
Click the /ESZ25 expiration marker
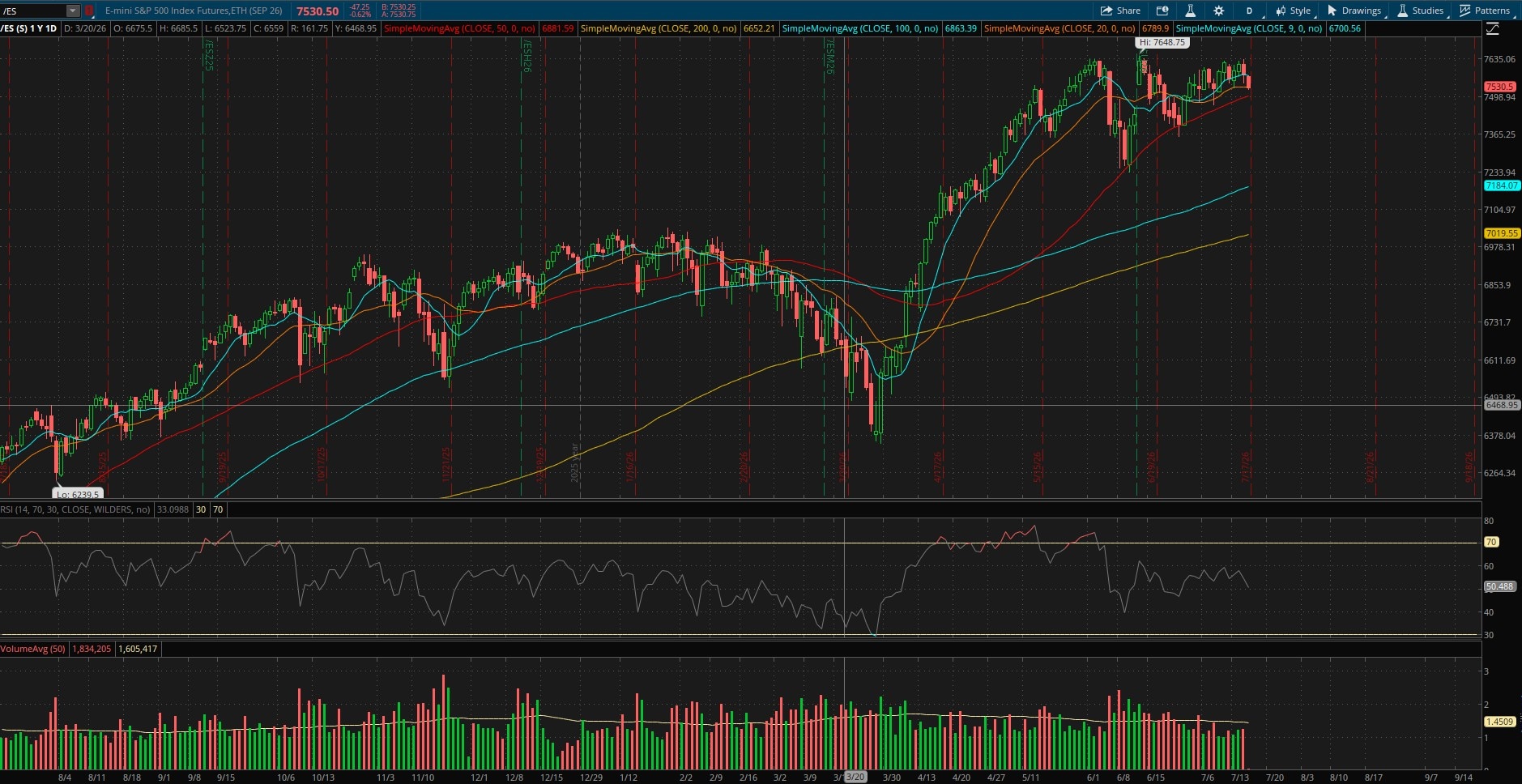pos(208,54)
